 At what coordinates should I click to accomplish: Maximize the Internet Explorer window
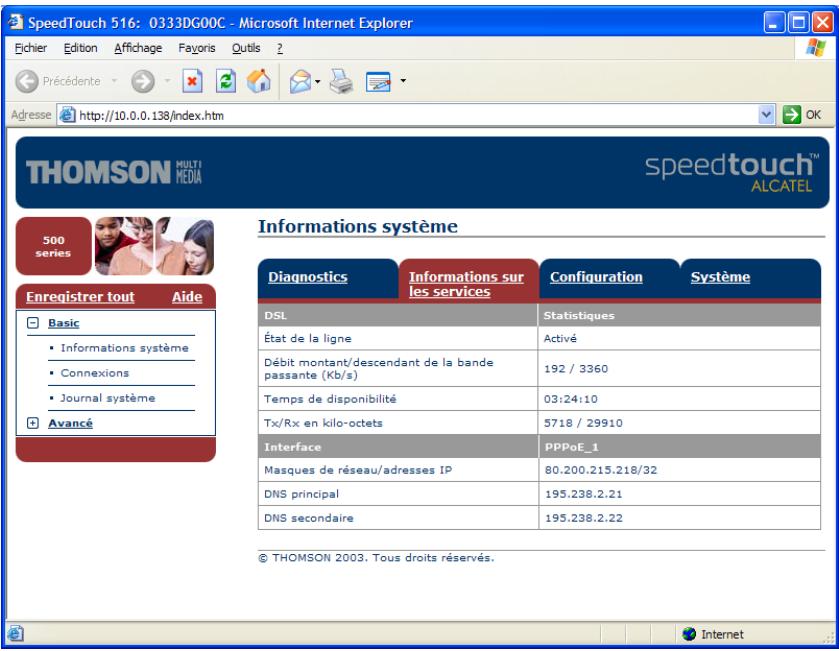tap(798, 22)
